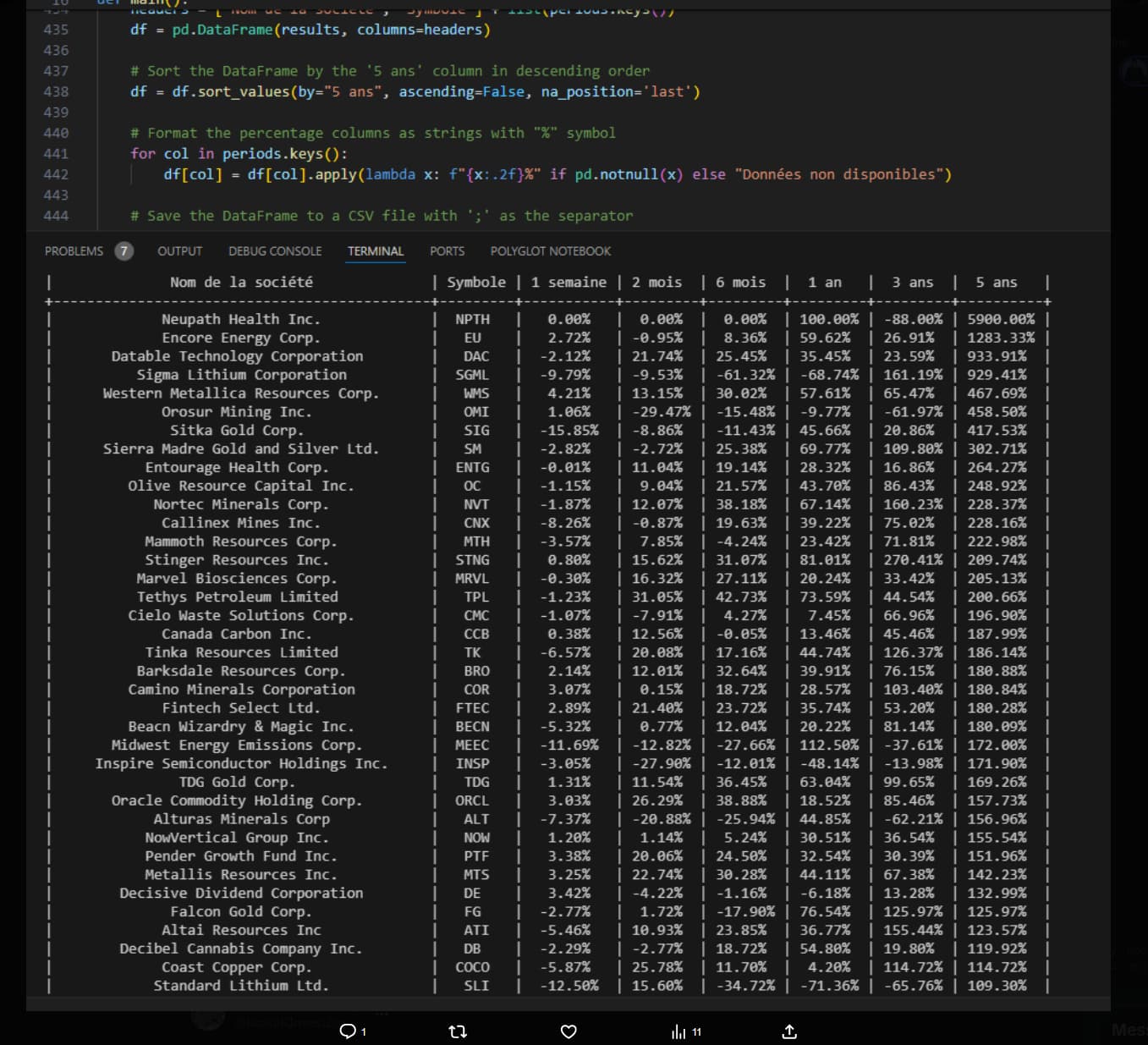Click line number 442 in the gutter
The width and height of the screenshot is (1148, 1045).
pos(56,174)
